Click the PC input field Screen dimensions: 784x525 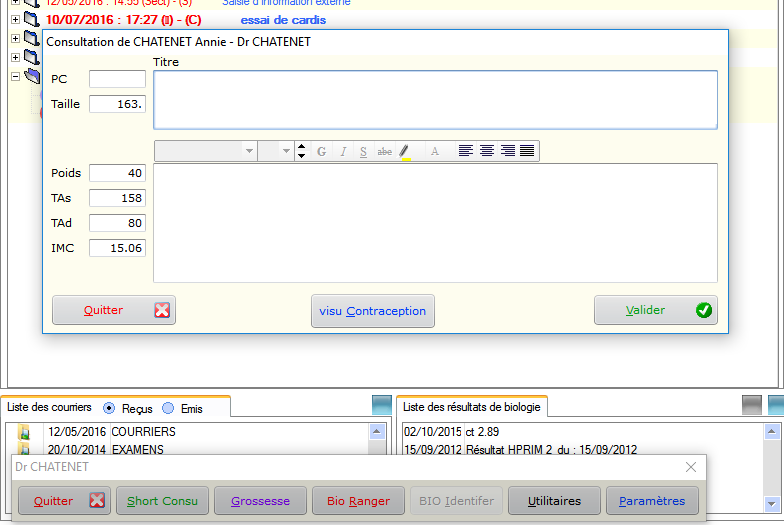(x=118, y=79)
